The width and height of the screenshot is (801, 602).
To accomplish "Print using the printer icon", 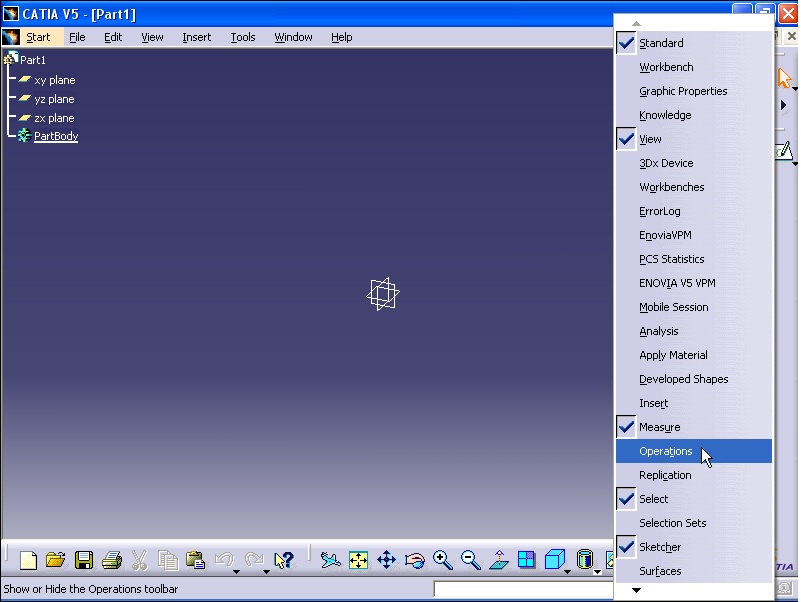I will [x=112, y=560].
